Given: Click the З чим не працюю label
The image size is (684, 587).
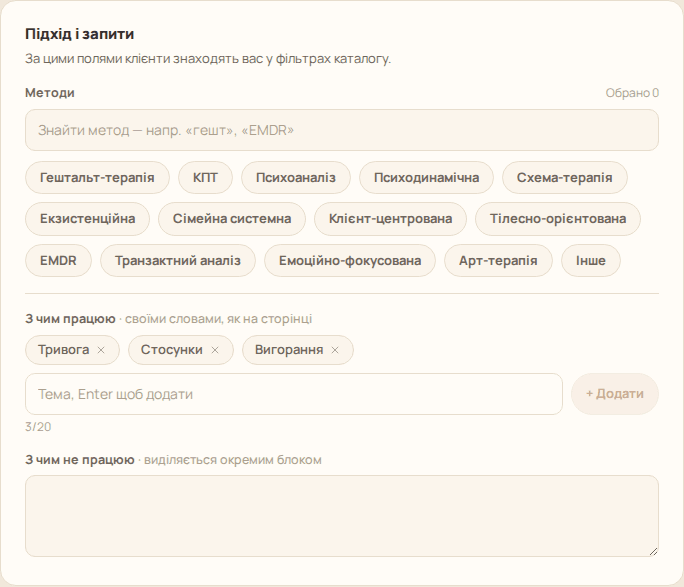Looking at the screenshot, I should [80, 460].
